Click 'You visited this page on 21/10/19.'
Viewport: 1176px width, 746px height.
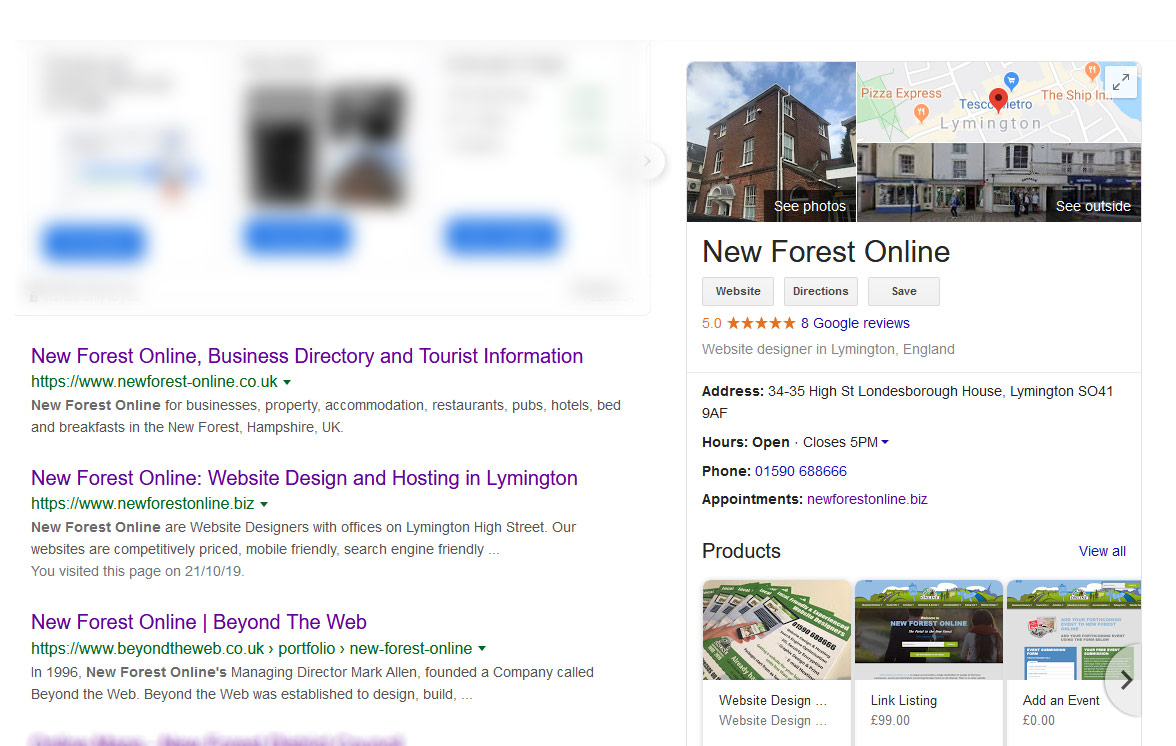click(x=137, y=571)
